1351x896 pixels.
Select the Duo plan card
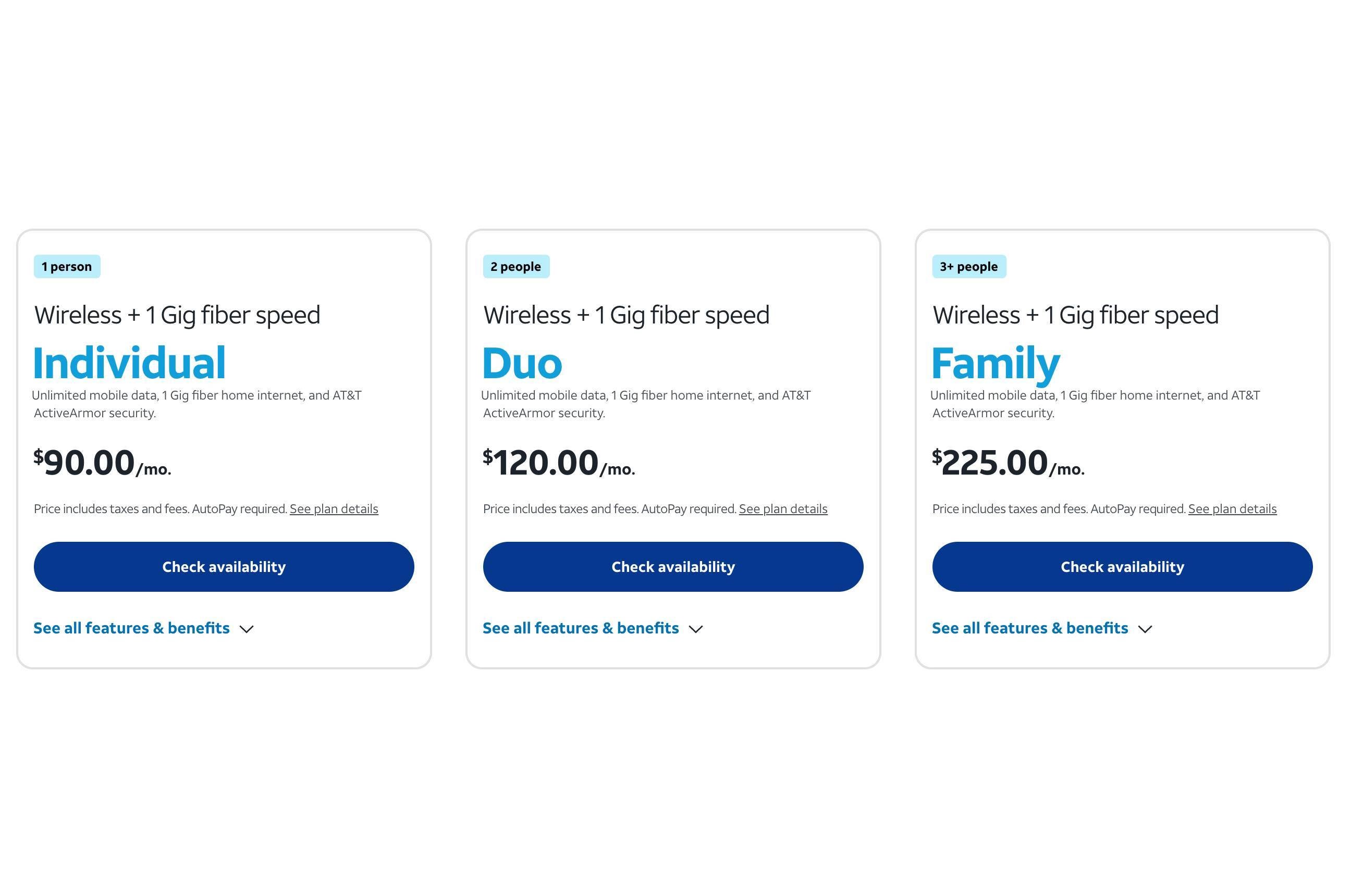coord(673,446)
